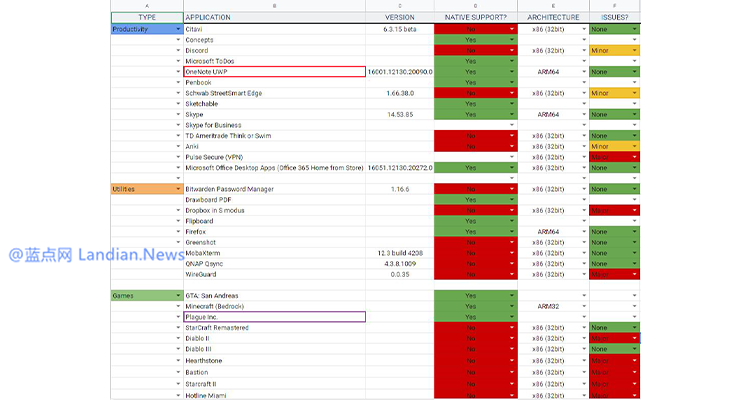Select the Drawboard PDF cell

[274, 200]
